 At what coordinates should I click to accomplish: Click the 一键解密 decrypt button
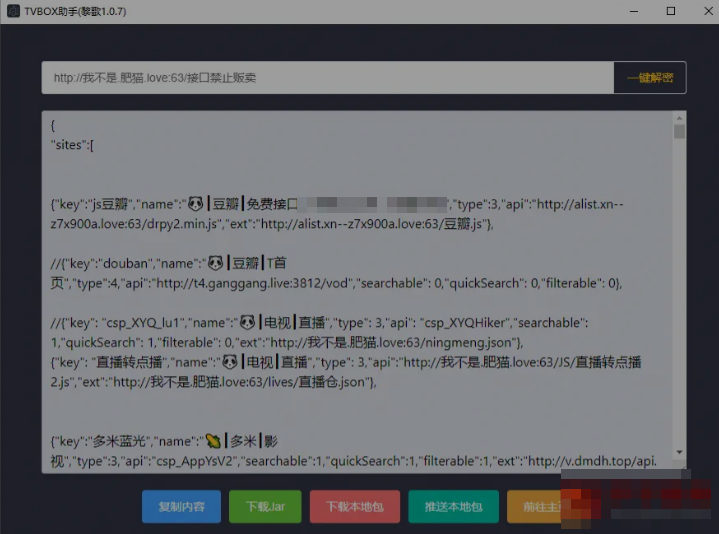(650, 77)
